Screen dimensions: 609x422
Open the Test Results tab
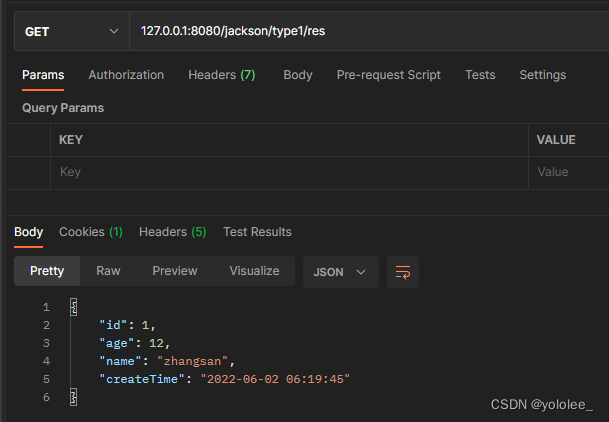(x=257, y=232)
